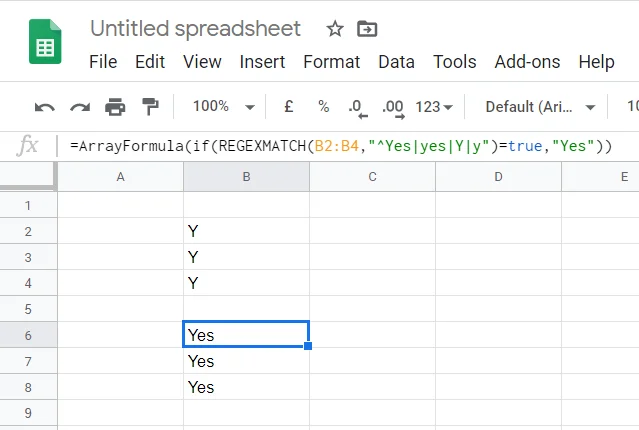Open the Default font dropdown
Image resolution: width=639 pixels, height=430 pixels.
540,106
